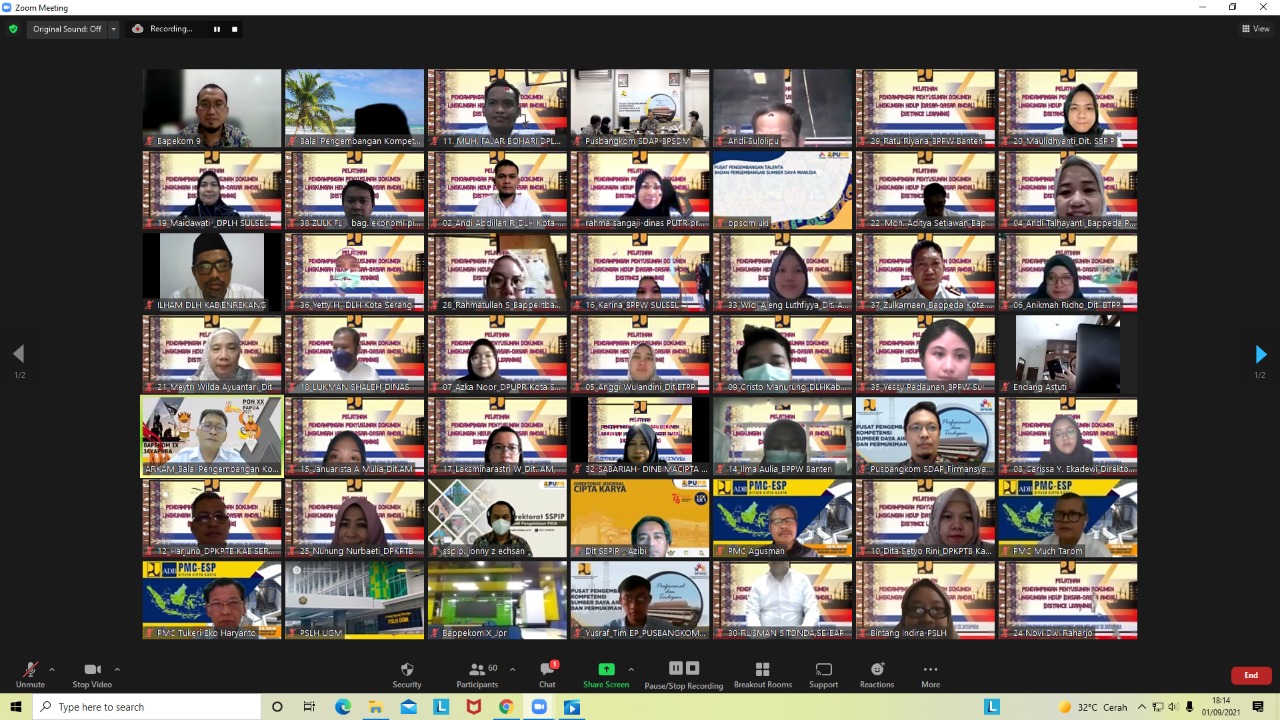
Task: Open Cortana circle icon on taskbar
Action: click(x=277, y=707)
